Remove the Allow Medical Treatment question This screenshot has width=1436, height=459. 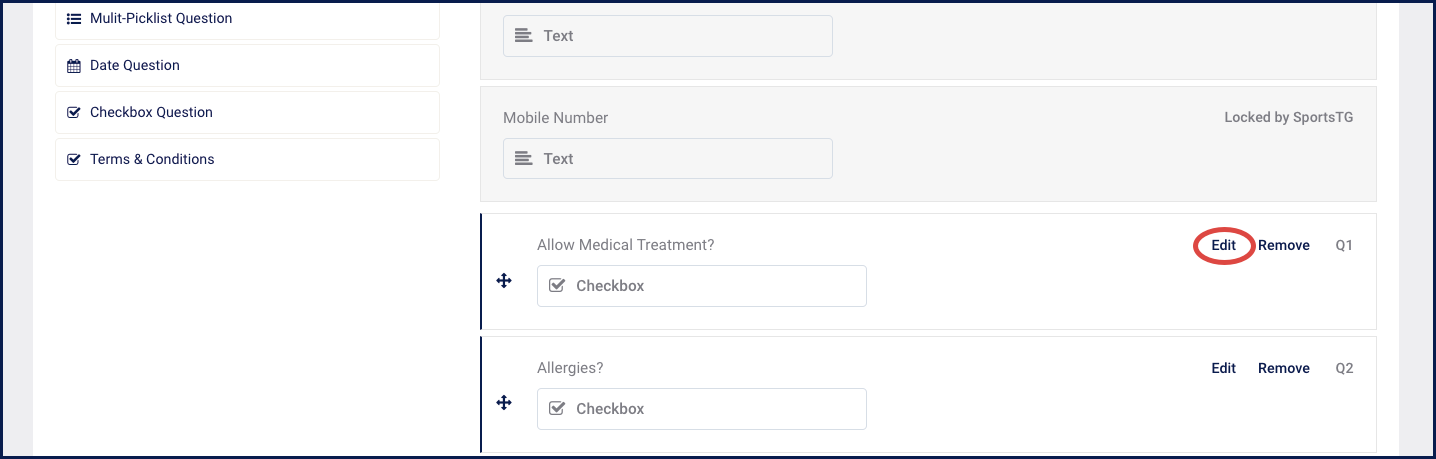1284,245
